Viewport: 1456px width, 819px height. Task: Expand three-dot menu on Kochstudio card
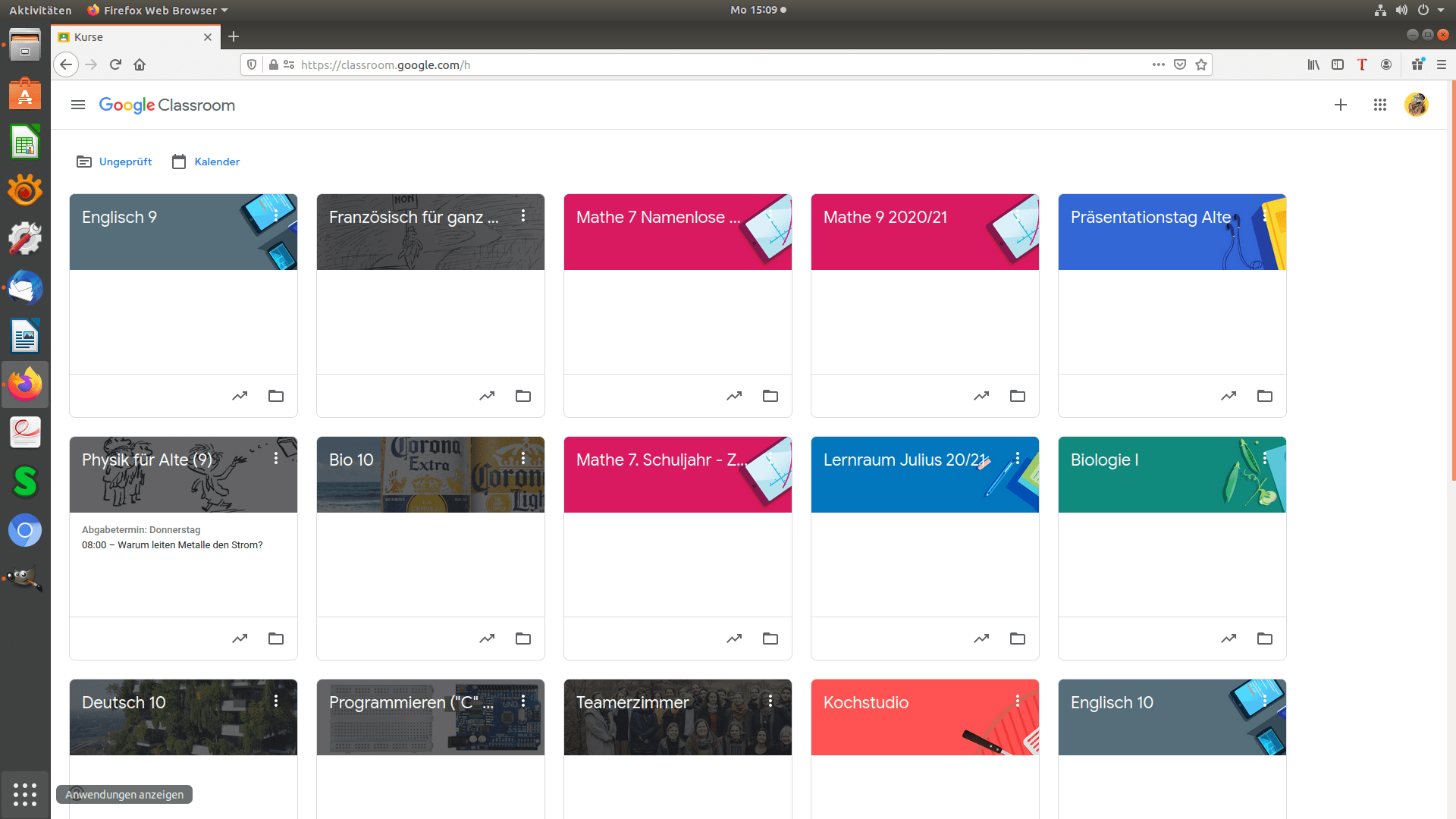(1018, 701)
